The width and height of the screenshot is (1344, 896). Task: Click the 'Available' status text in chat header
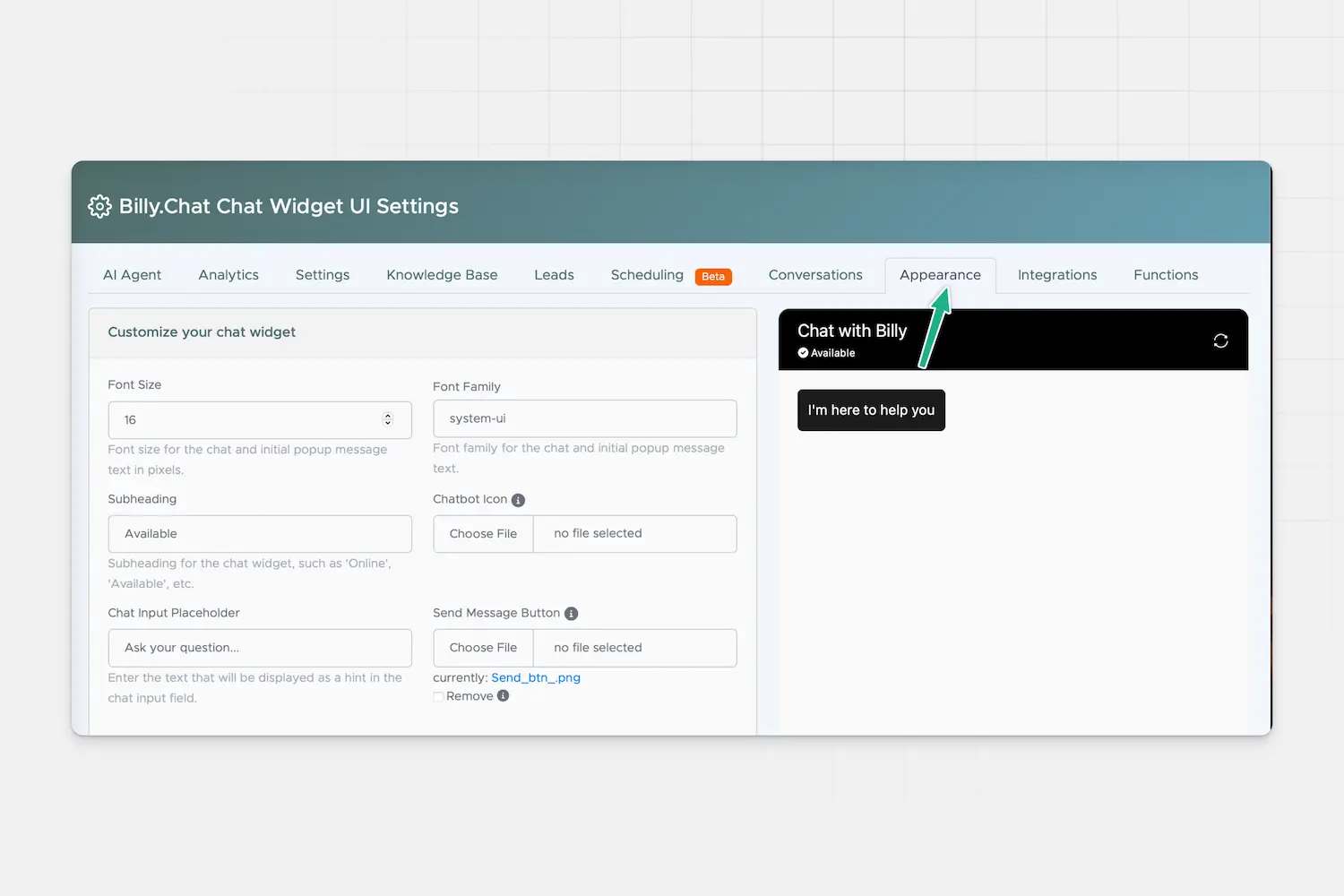(832, 353)
